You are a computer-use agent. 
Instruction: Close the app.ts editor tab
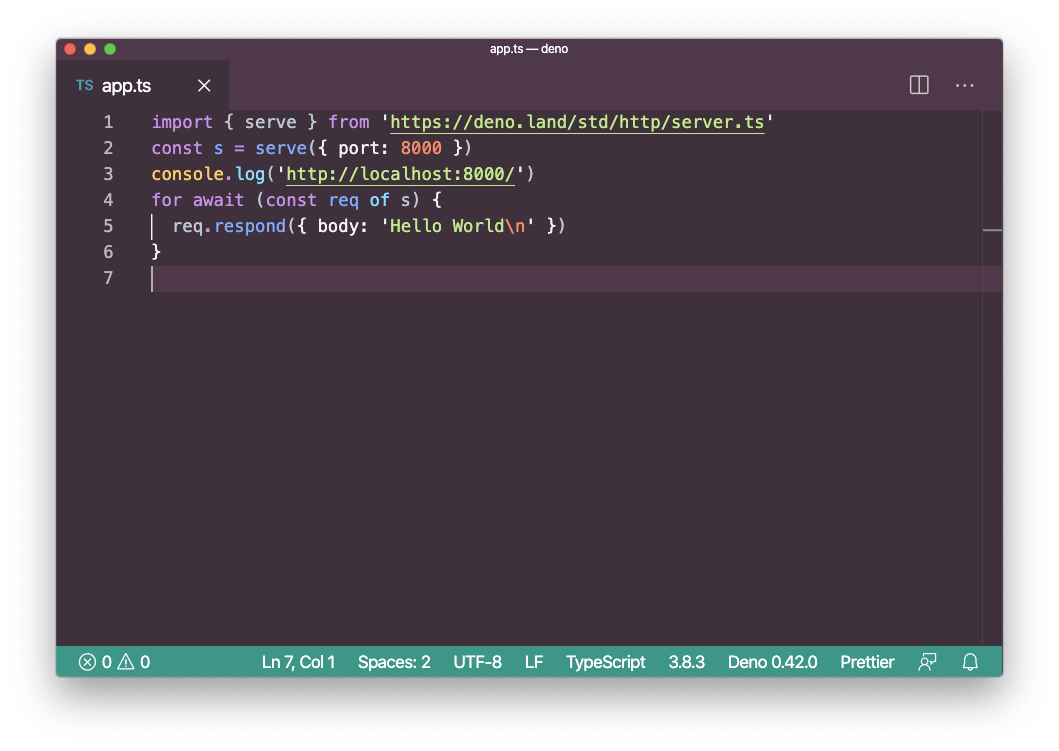[204, 86]
